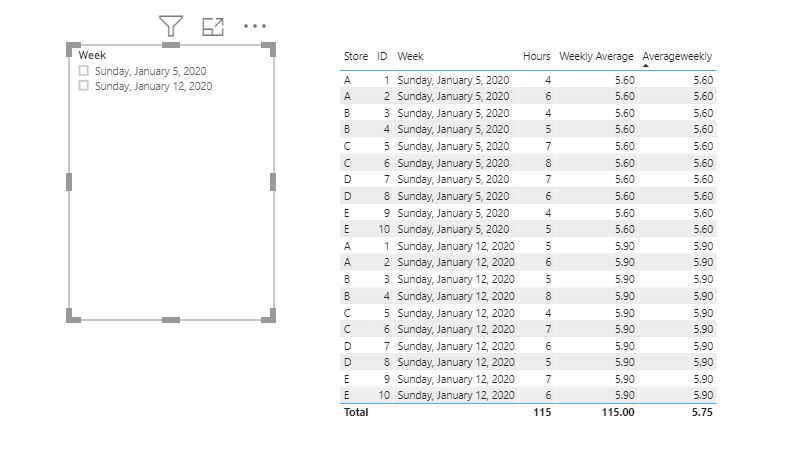Select the Week slicer title

pos(92,55)
